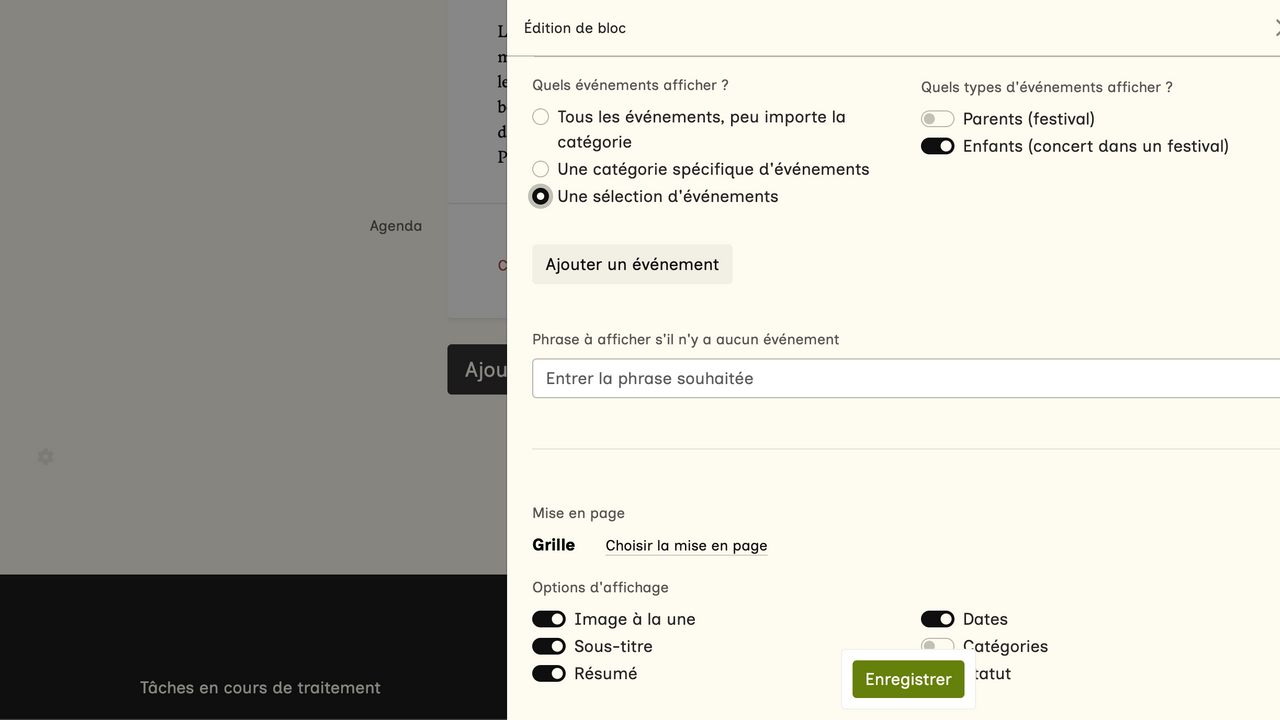
Task: Select the Agenda label in background
Action: click(396, 226)
